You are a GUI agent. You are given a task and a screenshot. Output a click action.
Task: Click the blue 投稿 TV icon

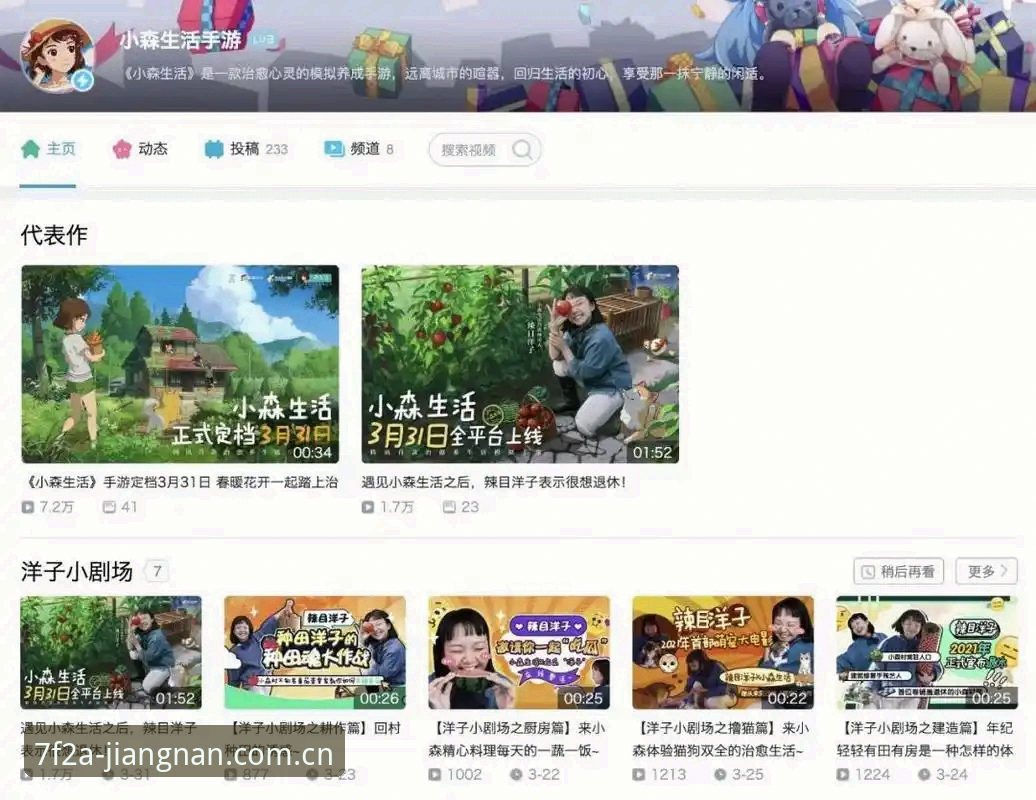tap(213, 149)
